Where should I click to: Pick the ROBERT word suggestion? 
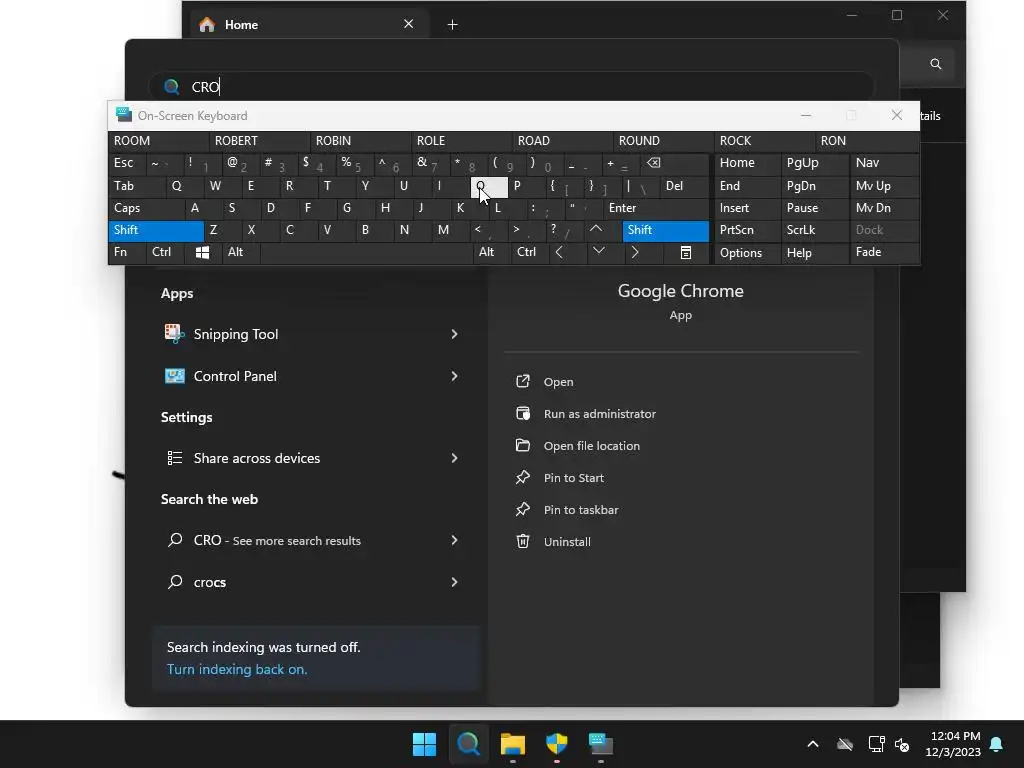click(x=260, y=141)
